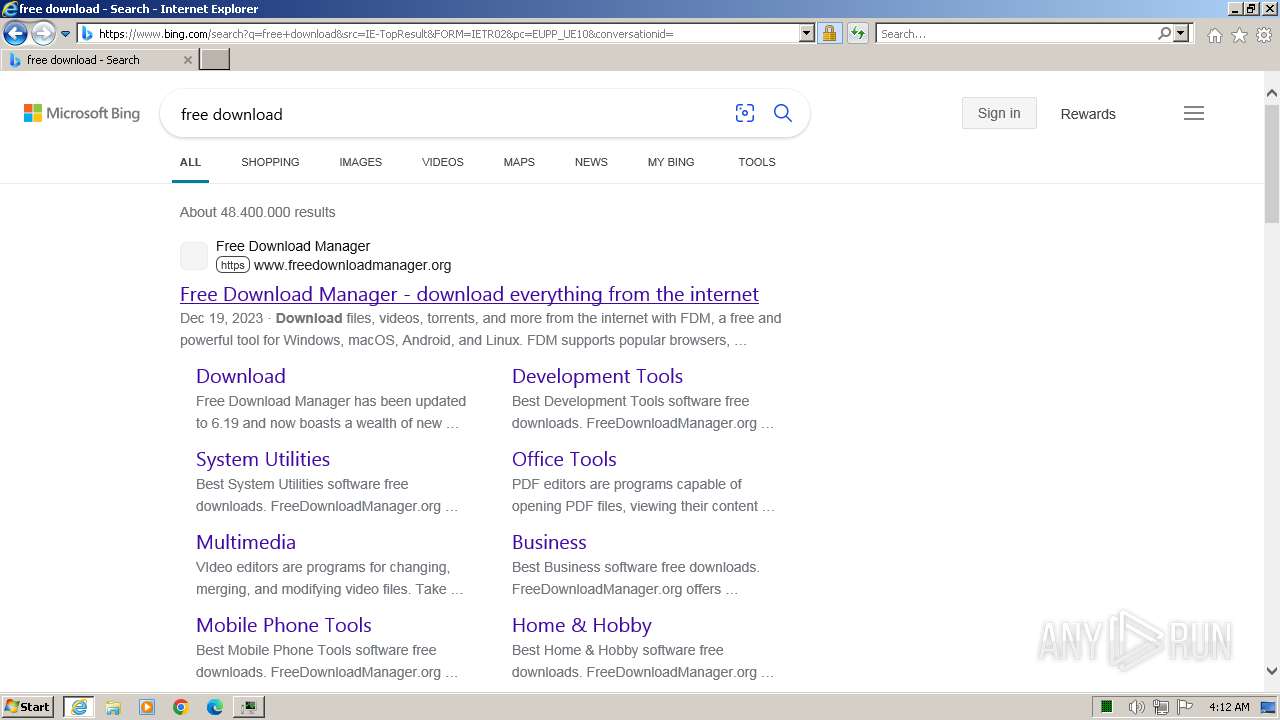Screen dimensions: 1280x720
Task: Open Favorites star icon
Action: [1239, 35]
